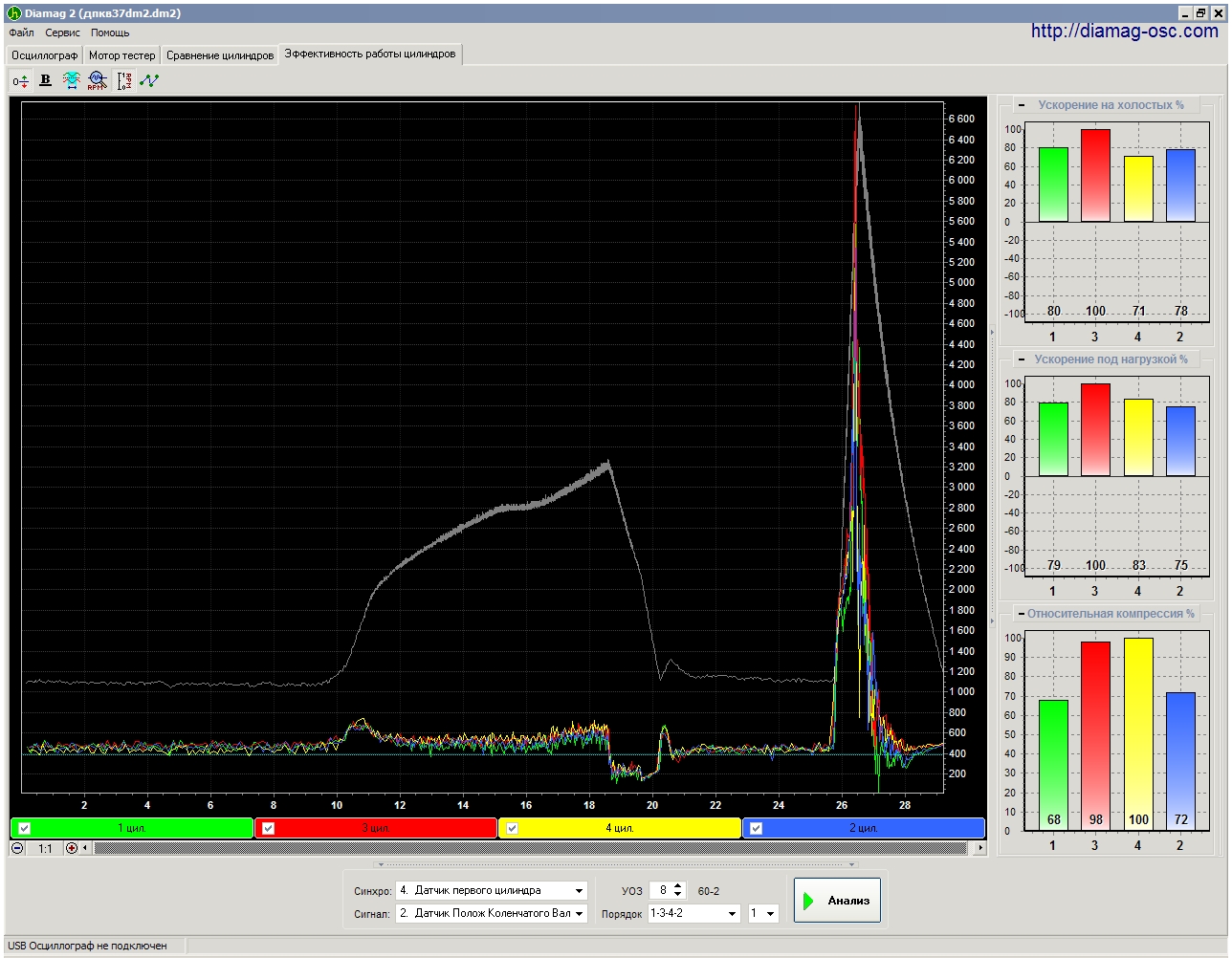Open the diamag-osc.com link

(1124, 31)
